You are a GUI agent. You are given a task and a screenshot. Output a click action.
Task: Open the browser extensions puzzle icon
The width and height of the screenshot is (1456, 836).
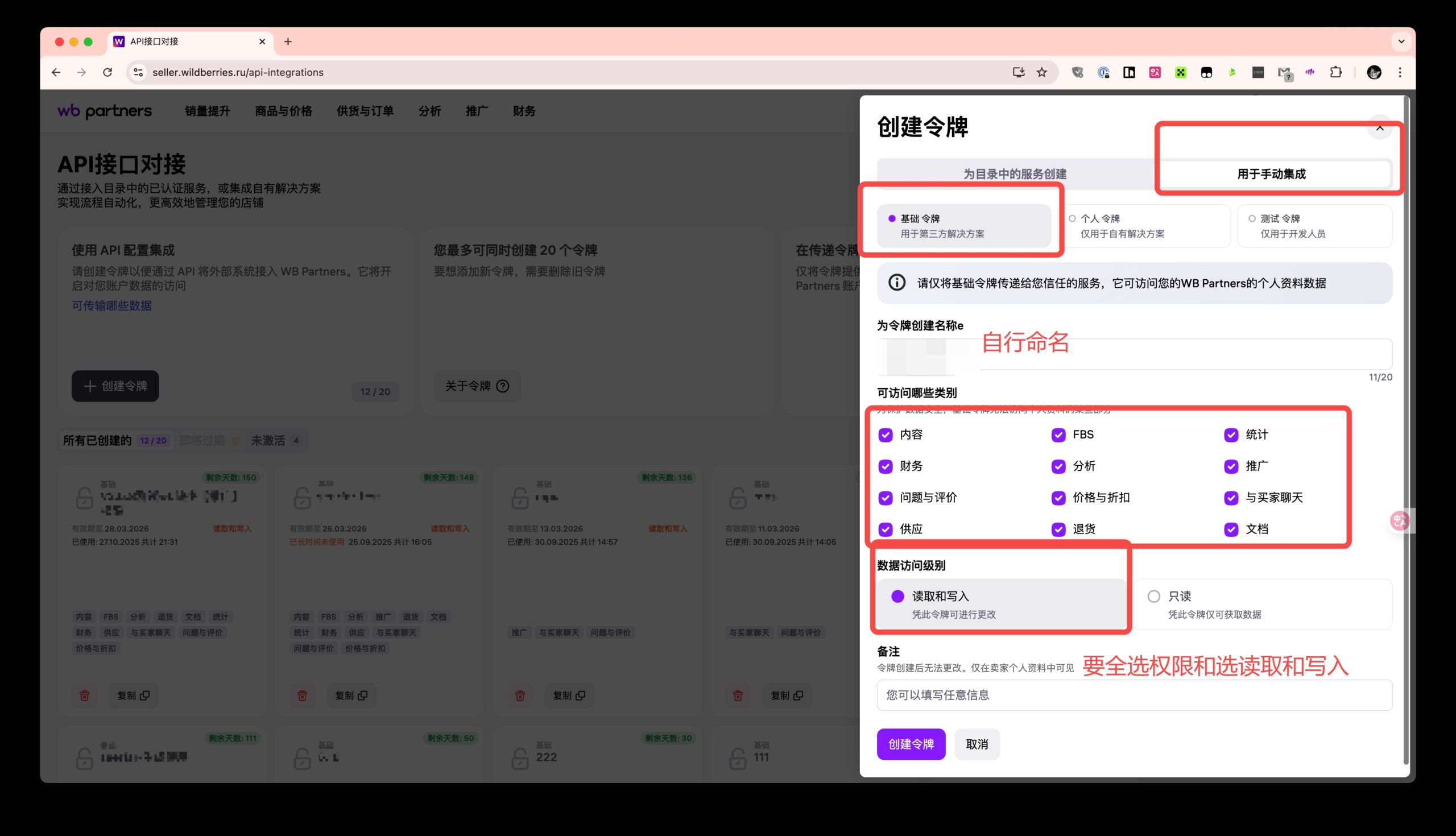pyautogui.click(x=1335, y=72)
